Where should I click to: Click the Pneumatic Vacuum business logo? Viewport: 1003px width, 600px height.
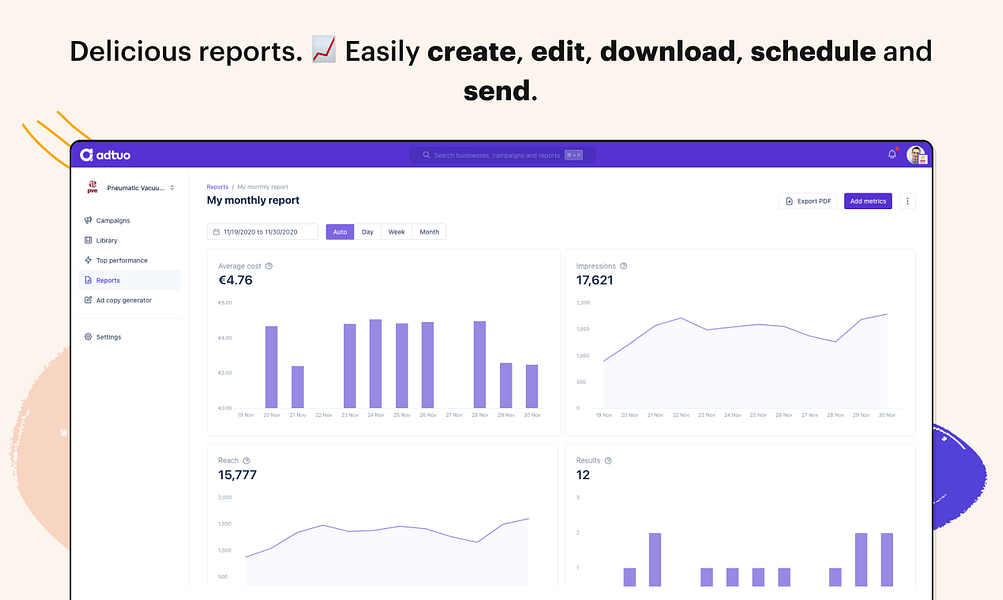[93, 187]
